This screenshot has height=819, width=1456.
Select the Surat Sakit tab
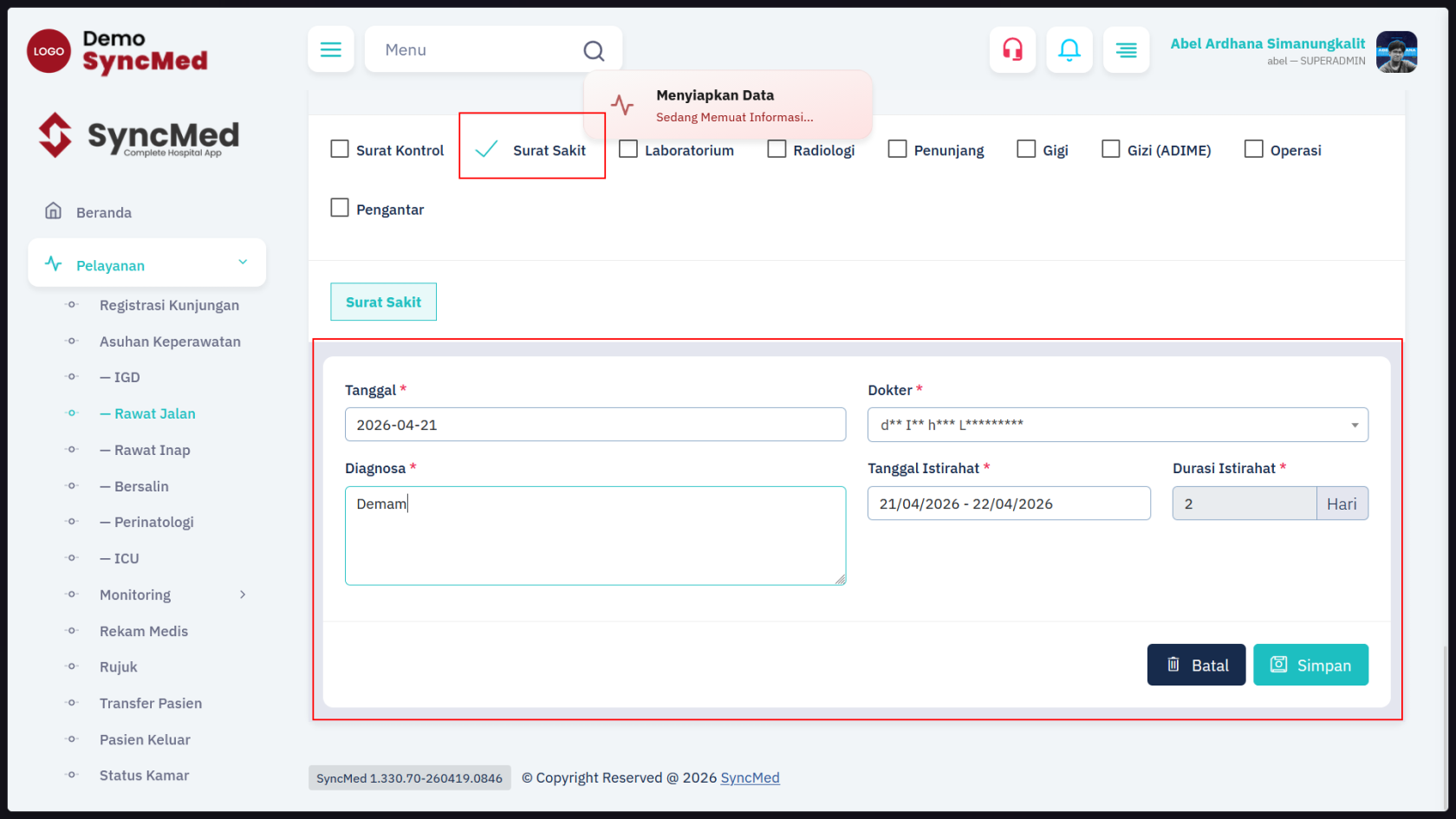click(383, 302)
